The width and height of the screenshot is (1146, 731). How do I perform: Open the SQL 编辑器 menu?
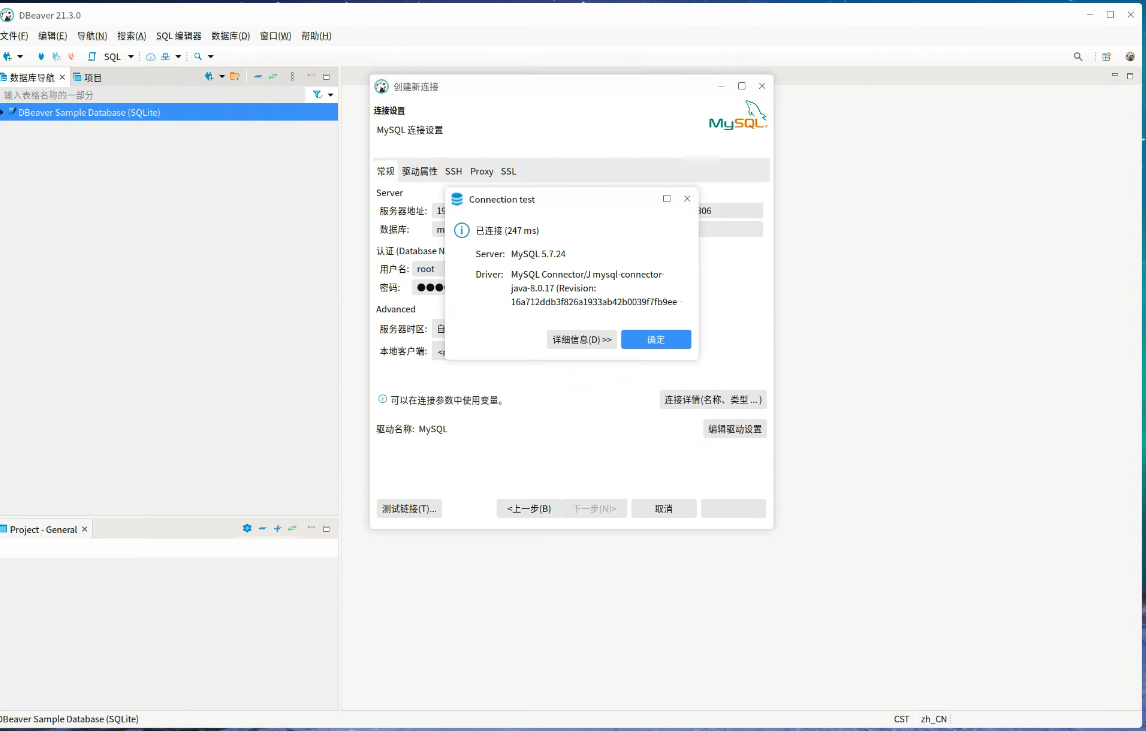click(x=178, y=36)
